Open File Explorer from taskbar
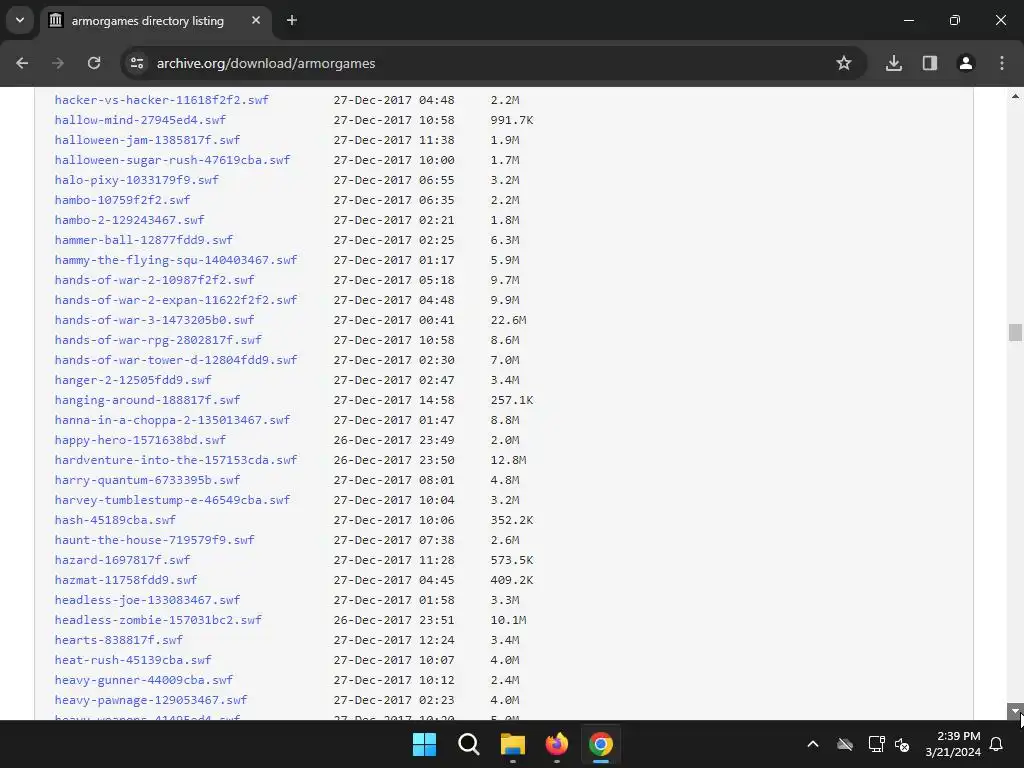Viewport: 1024px width, 768px height. [x=513, y=744]
